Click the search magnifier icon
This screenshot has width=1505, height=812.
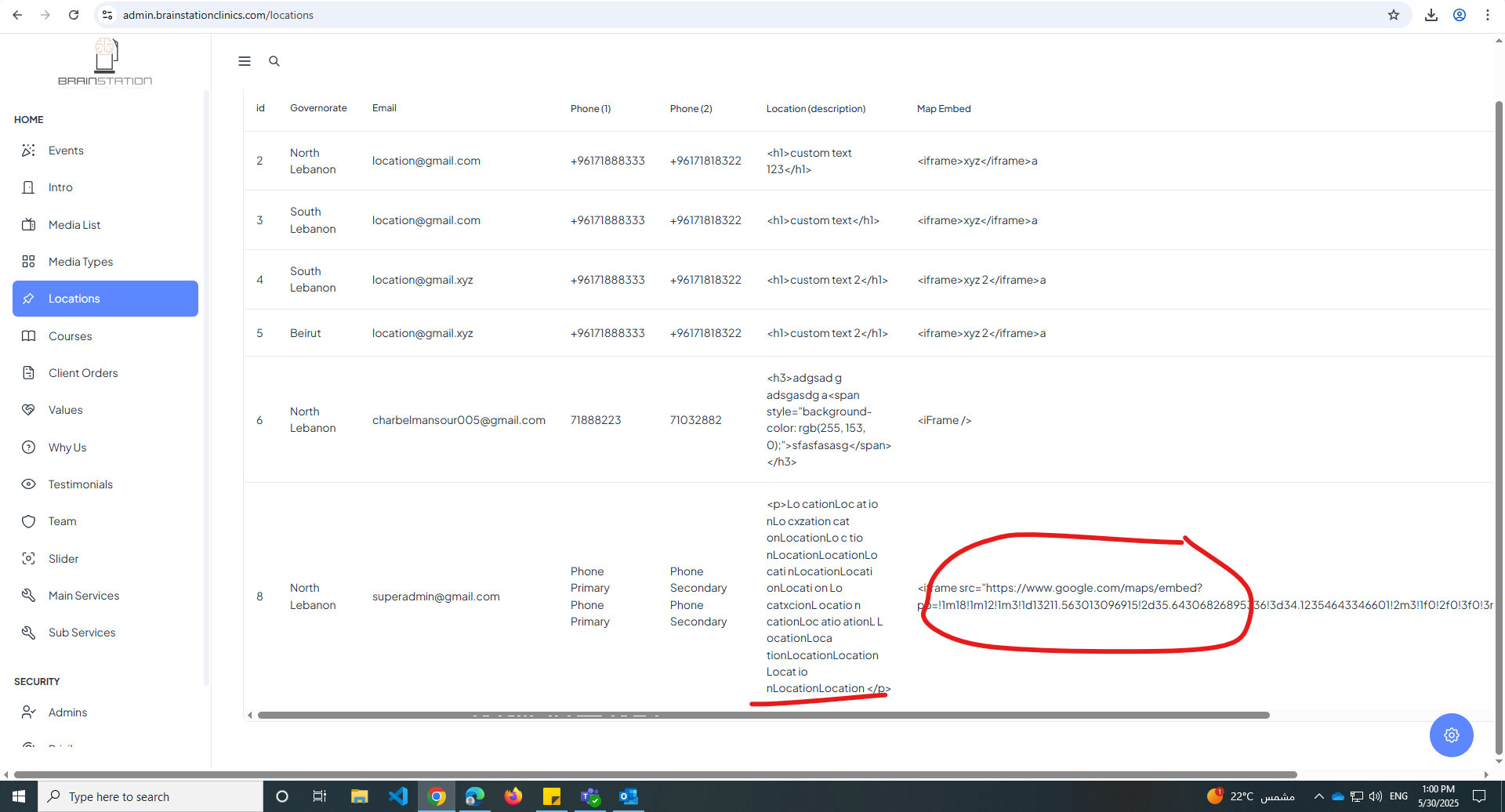(274, 61)
